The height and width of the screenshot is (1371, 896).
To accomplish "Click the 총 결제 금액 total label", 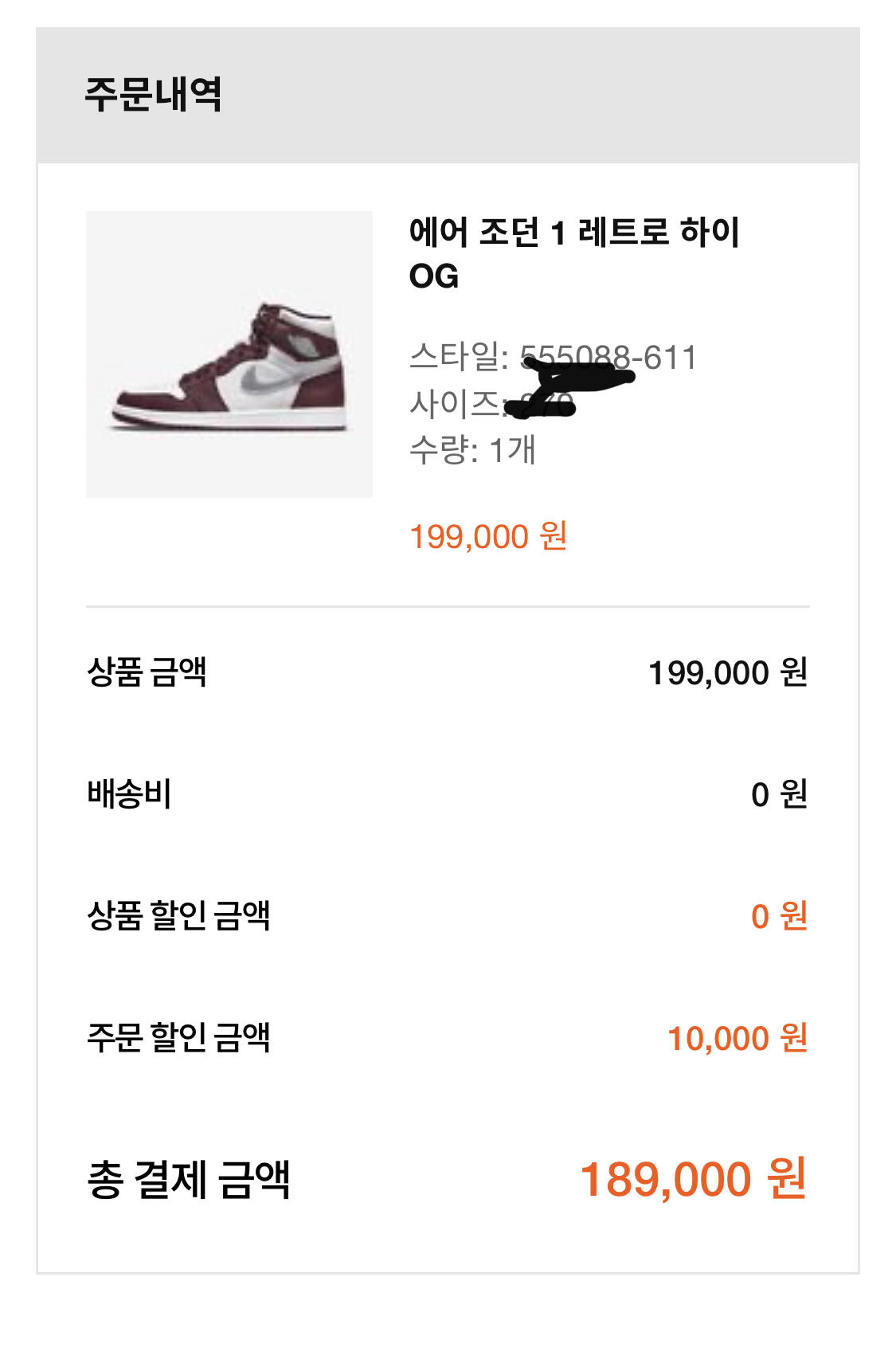I will 189,1179.
